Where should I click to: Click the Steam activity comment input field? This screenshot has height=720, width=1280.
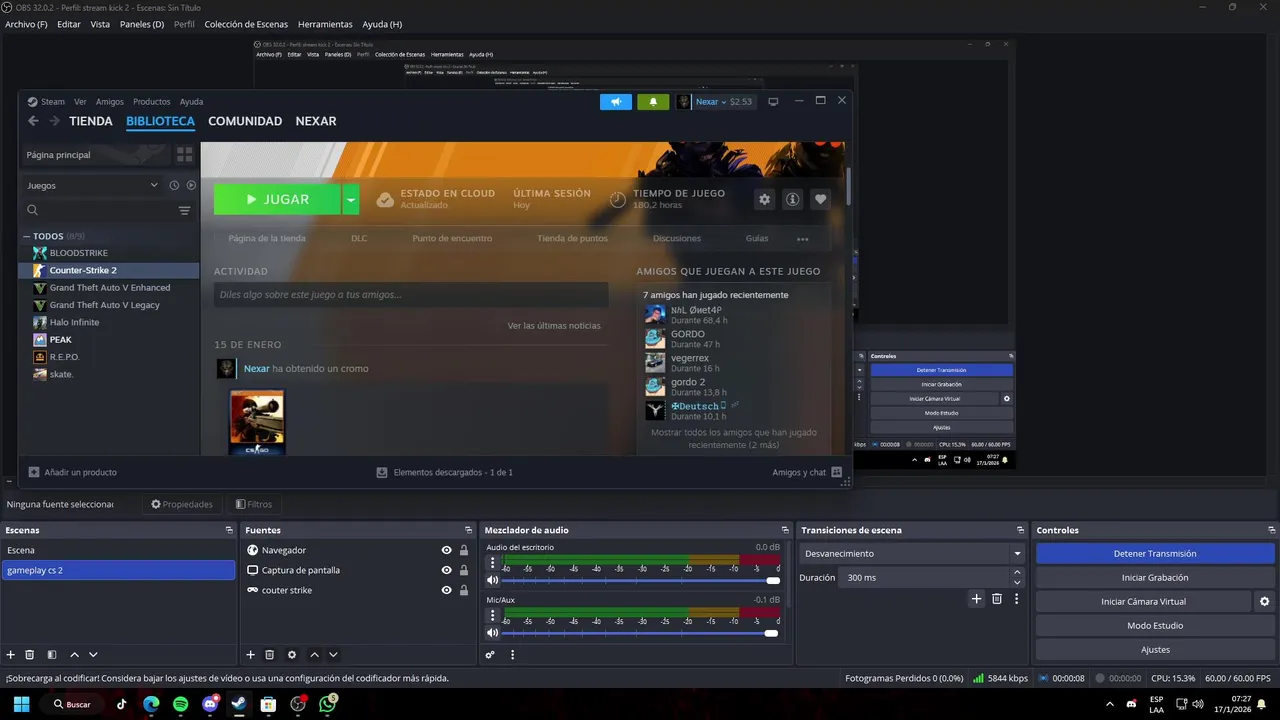pyautogui.click(x=411, y=295)
